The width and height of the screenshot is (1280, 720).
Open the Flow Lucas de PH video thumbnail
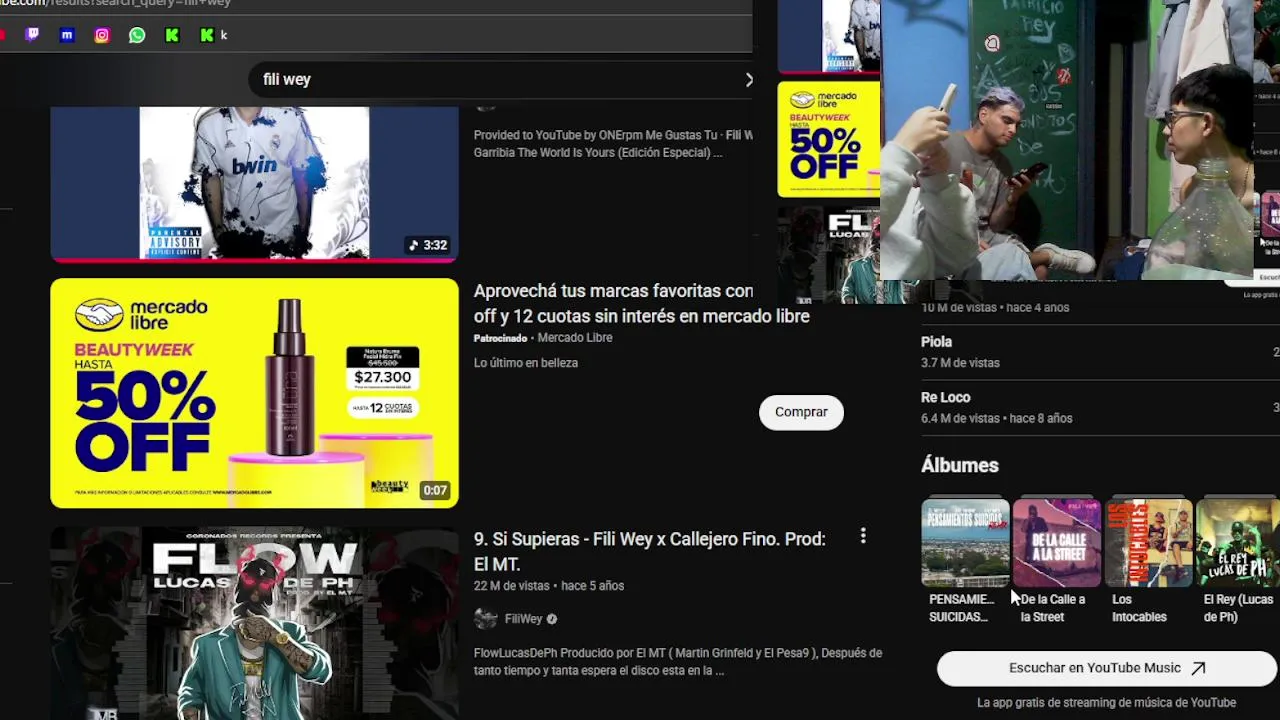[x=254, y=623]
